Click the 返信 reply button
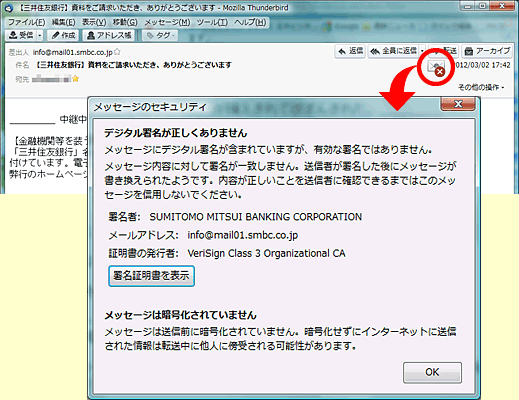Viewport: 519px width, 400px height. 350,51
